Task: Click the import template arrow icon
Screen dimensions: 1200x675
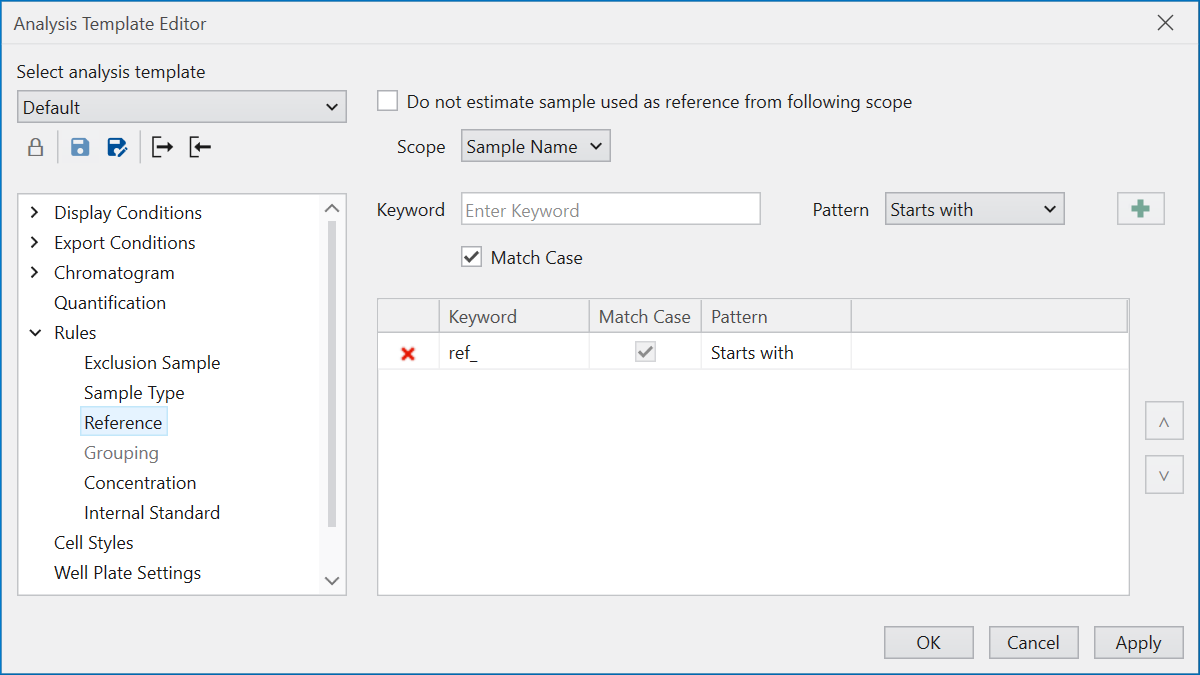Action: tap(200, 148)
